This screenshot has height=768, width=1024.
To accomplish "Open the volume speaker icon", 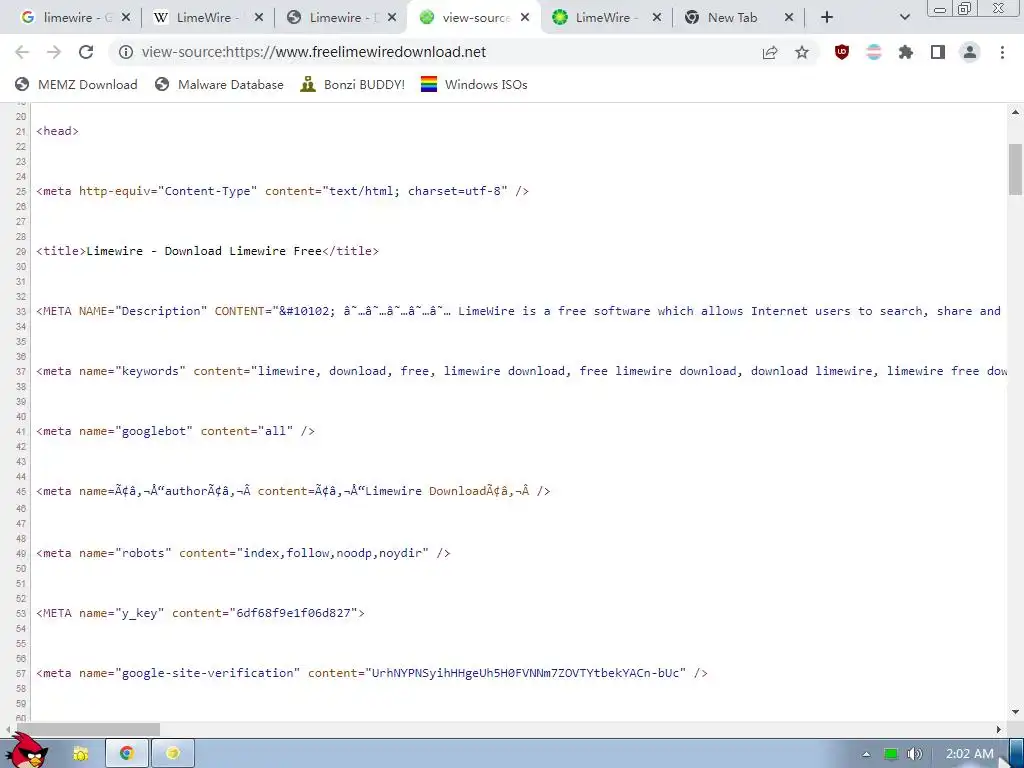I will pyautogui.click(x=914, y=754).
